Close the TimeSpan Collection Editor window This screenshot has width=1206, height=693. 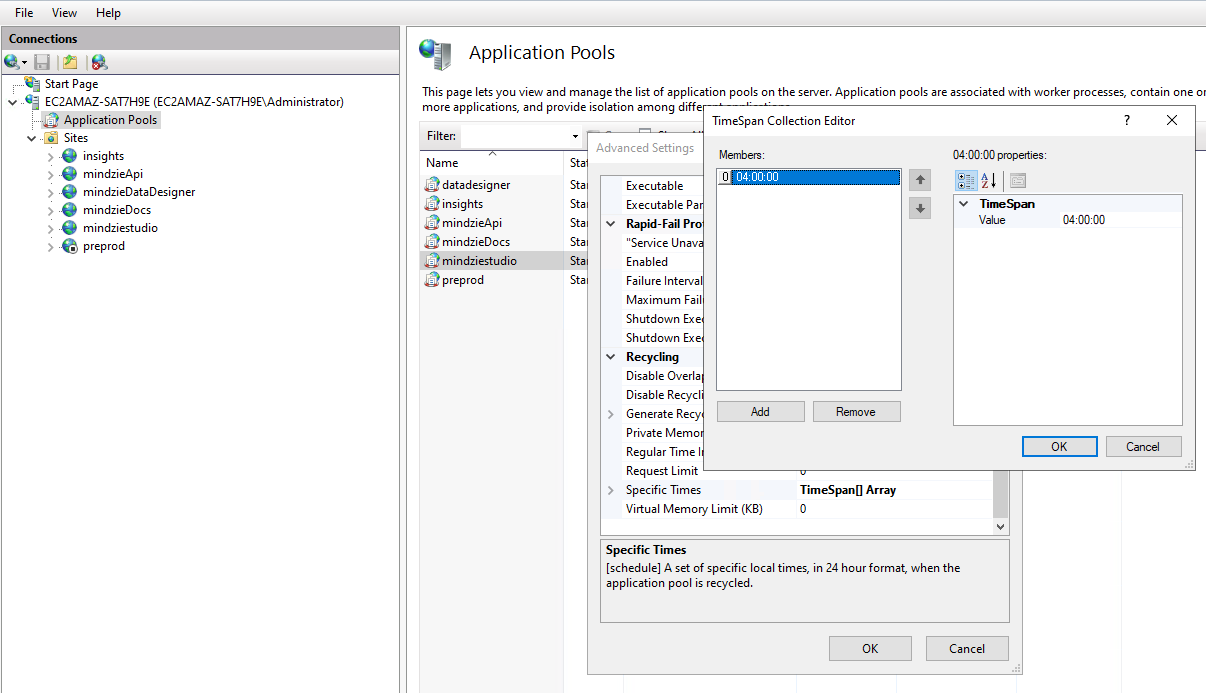tap(1172, 120)
